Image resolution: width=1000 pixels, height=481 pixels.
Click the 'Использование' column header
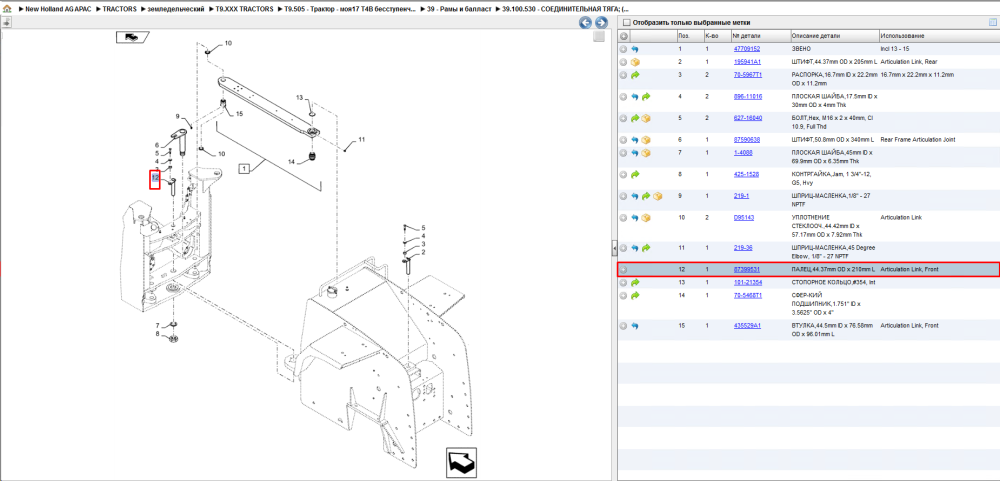939,36
